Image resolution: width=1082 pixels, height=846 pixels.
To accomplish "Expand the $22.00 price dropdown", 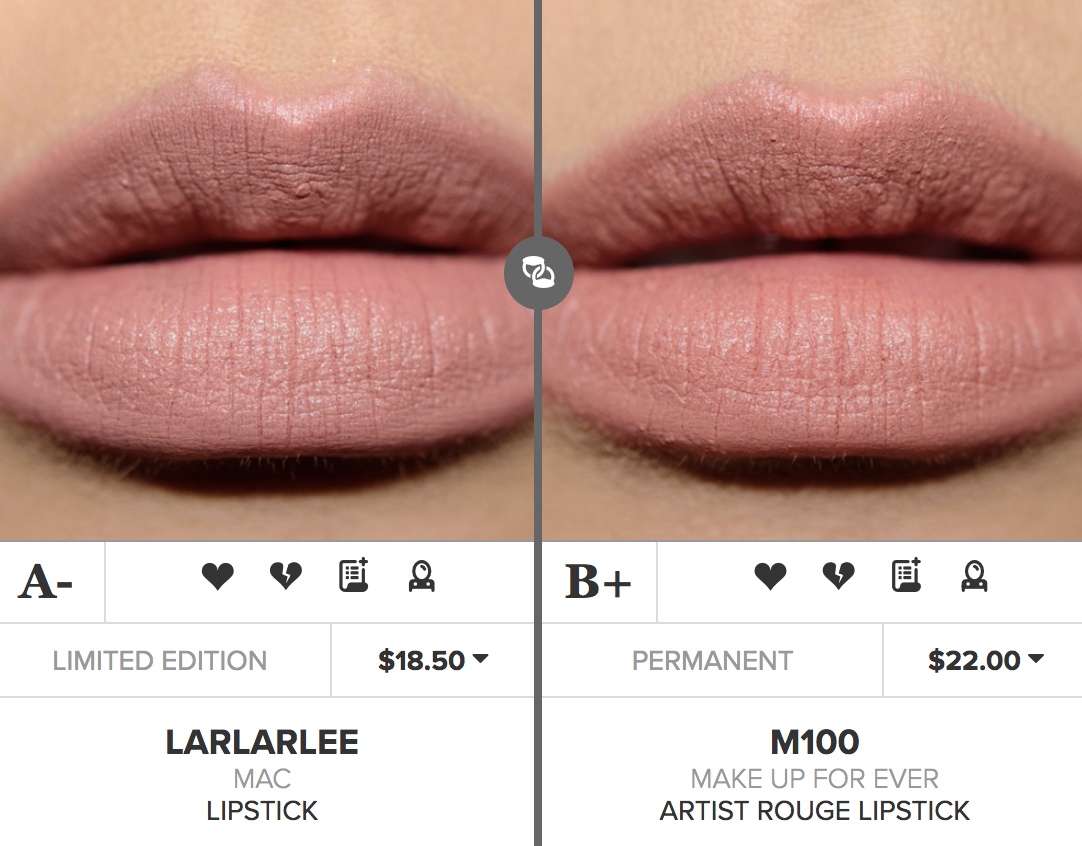I will pyautogui.click(x=985, y=660).
